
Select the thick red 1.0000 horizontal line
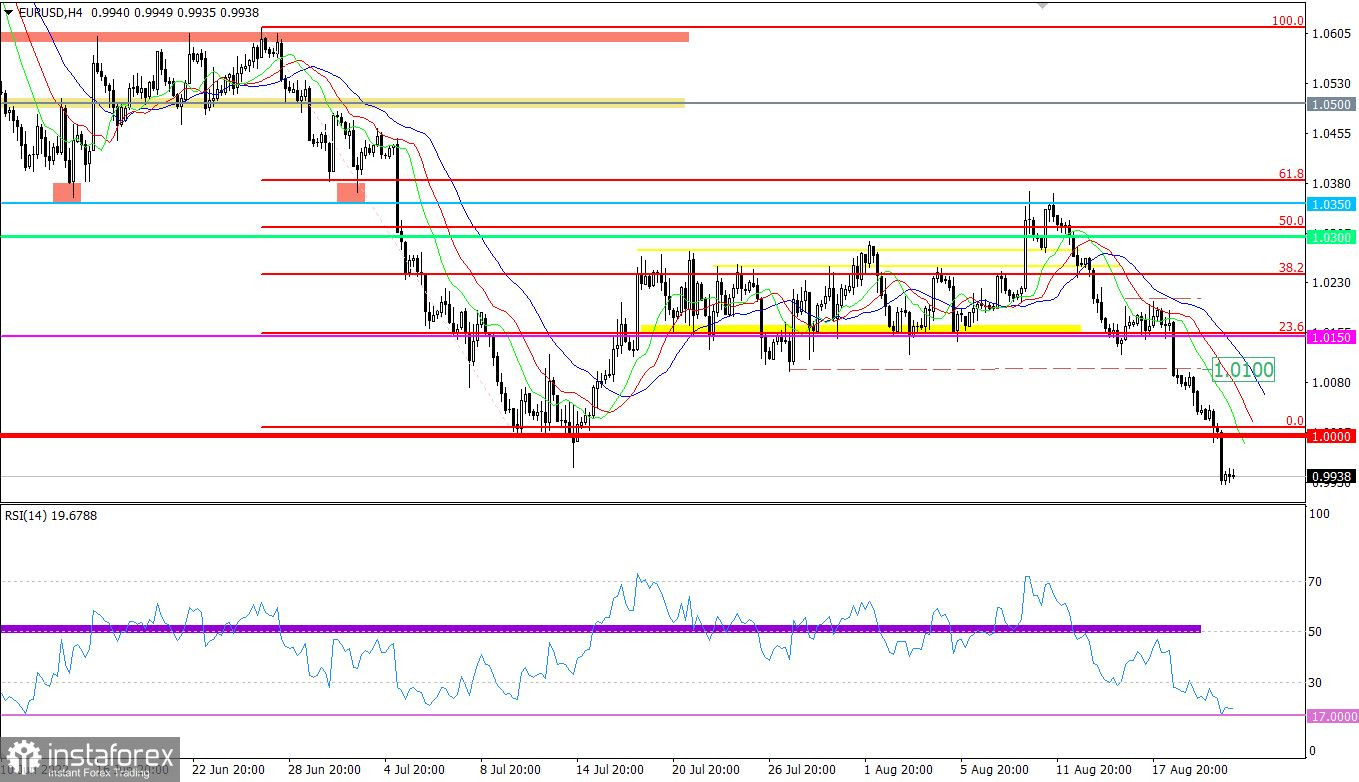[x=653, y=436]
